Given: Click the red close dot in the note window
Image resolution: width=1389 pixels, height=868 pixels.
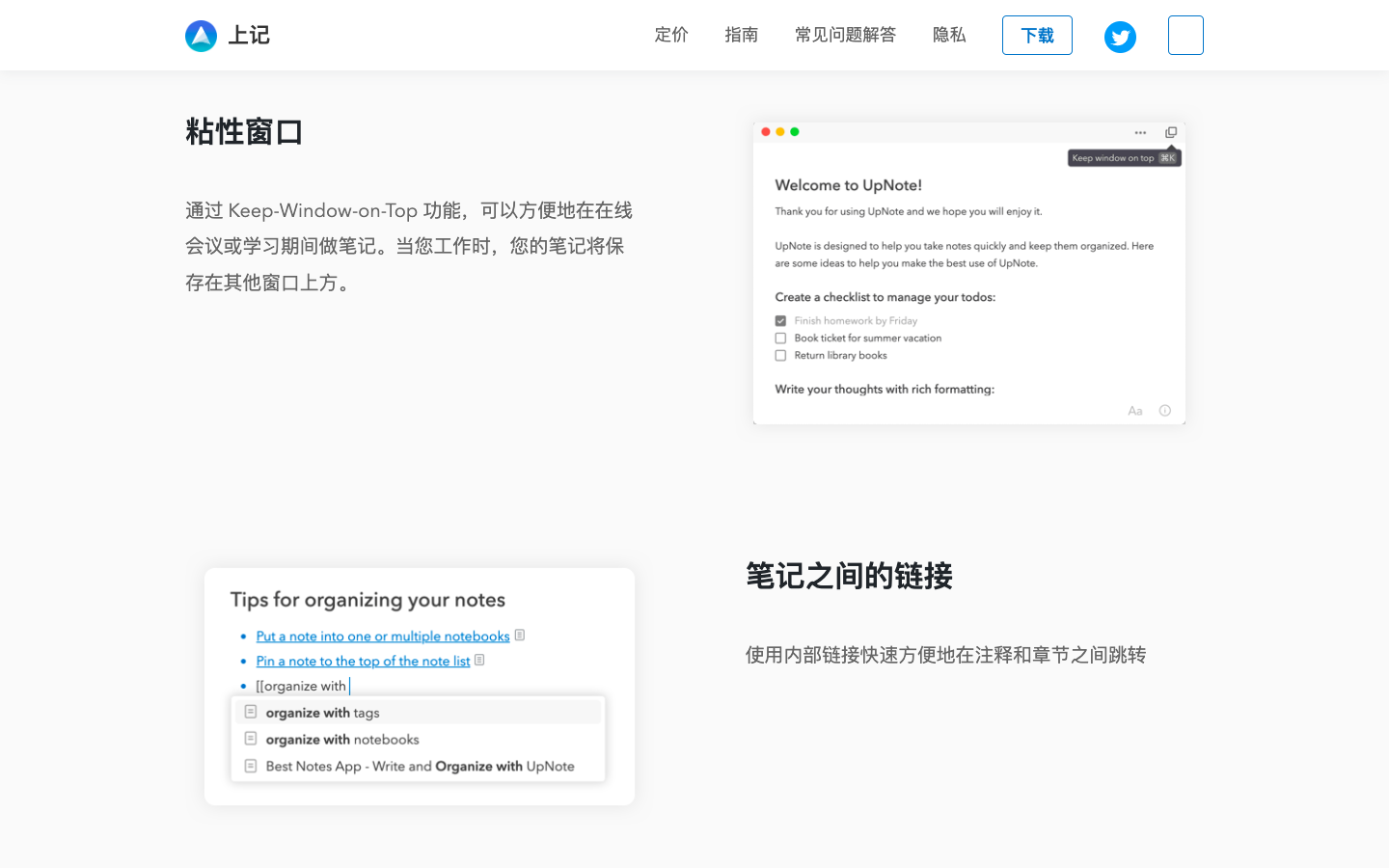Looking at the screenshot, I should [x=766, y=132].
